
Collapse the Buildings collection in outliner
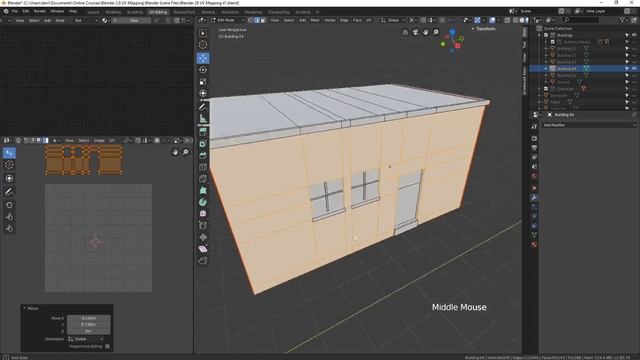click(540, 35)
